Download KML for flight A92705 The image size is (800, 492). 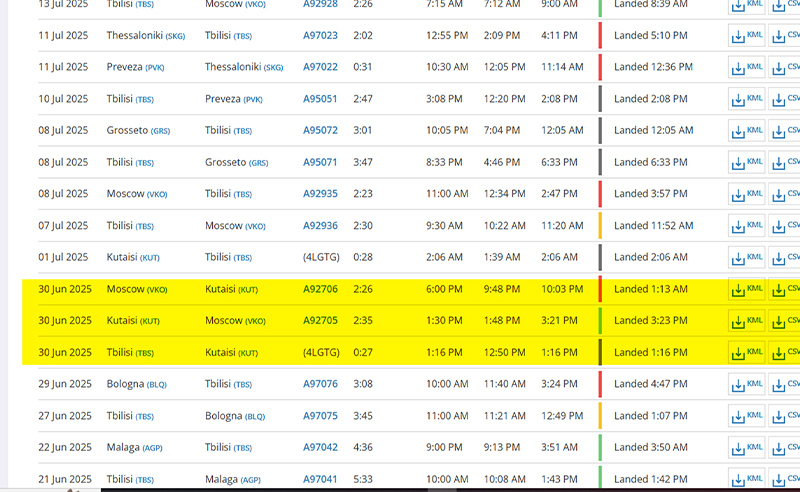746,322
